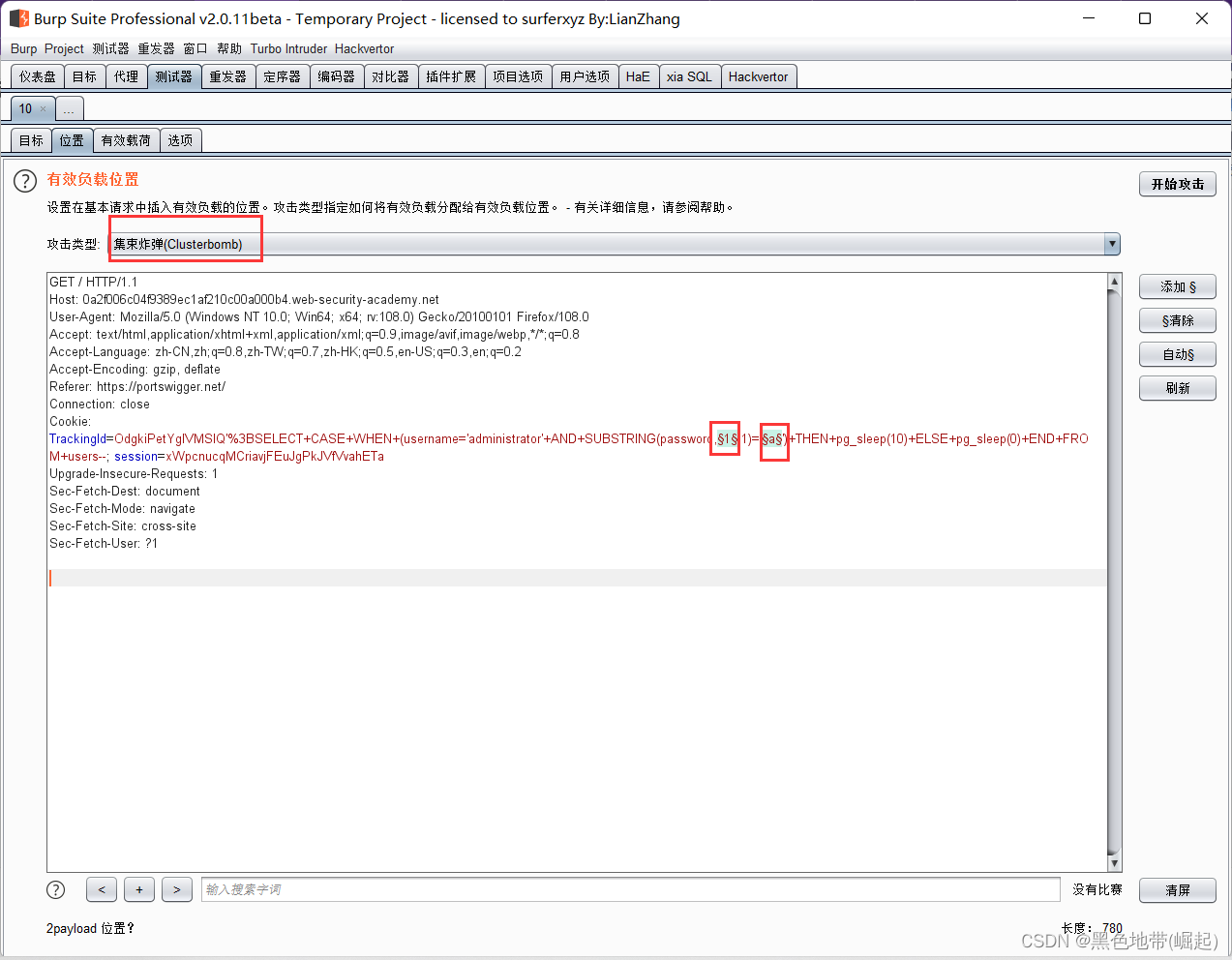Click the 自动§ button
The image size is (1232, 960).
coord(1178,354)
